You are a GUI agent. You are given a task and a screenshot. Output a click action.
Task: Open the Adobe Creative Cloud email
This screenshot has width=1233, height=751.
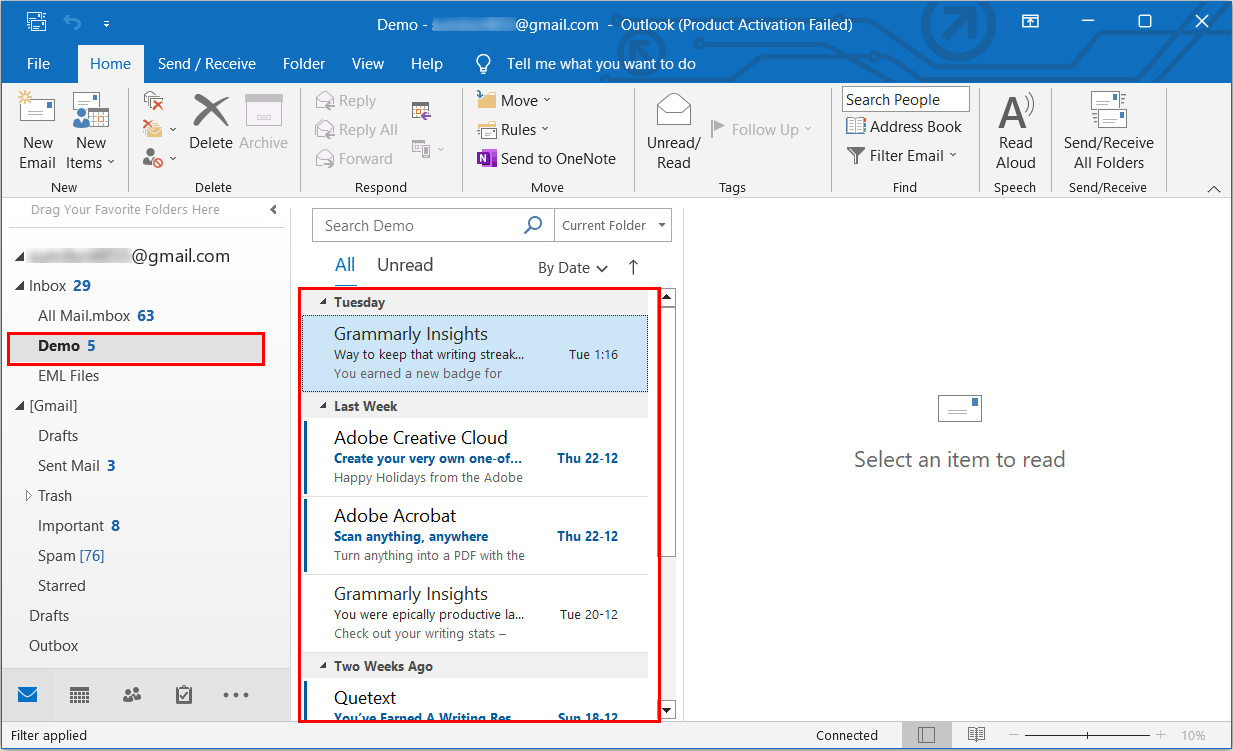pyautogui.click(x=476, y=457)
